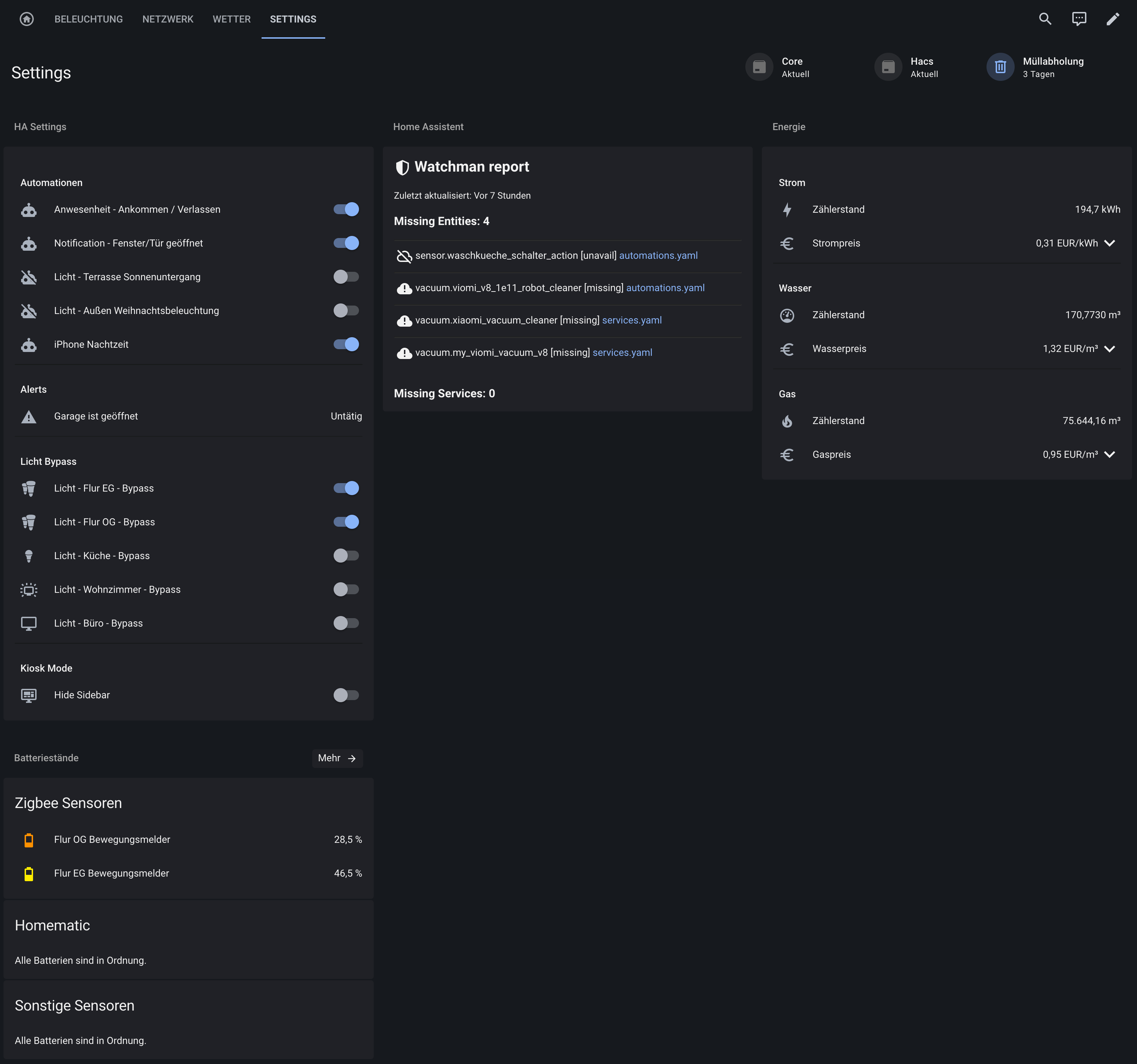The image size is (1137, 1064).
Task: Click robot icon of iPhone Nachtzeit
Action: tap(28, 345)
